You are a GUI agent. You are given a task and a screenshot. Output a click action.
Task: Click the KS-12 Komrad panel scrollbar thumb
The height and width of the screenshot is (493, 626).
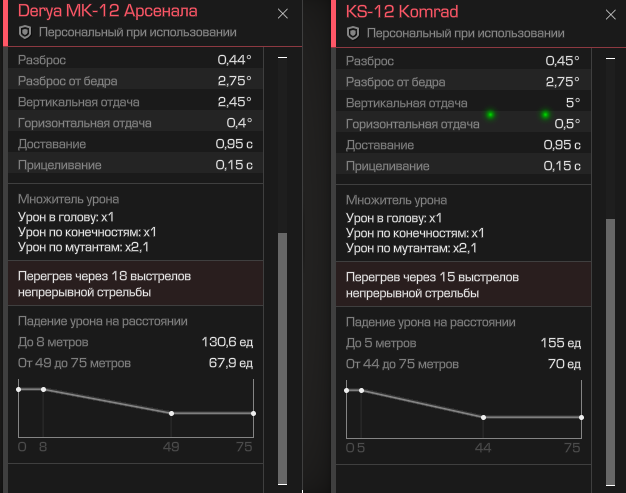610,350
